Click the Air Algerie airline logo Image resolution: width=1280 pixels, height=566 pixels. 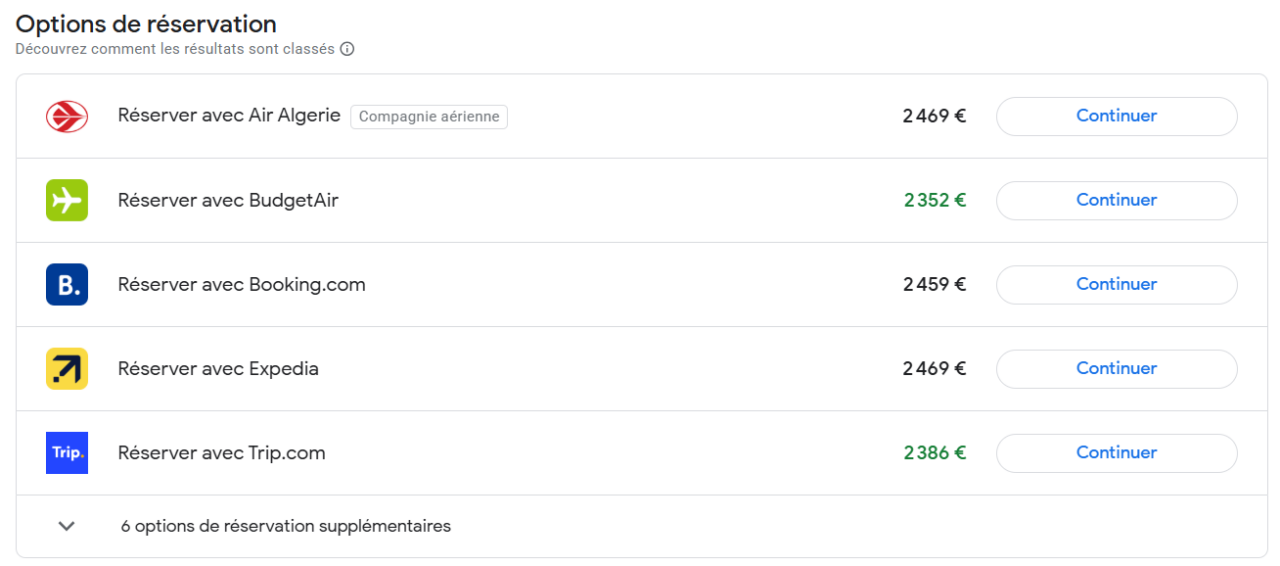tap(67, 116)
